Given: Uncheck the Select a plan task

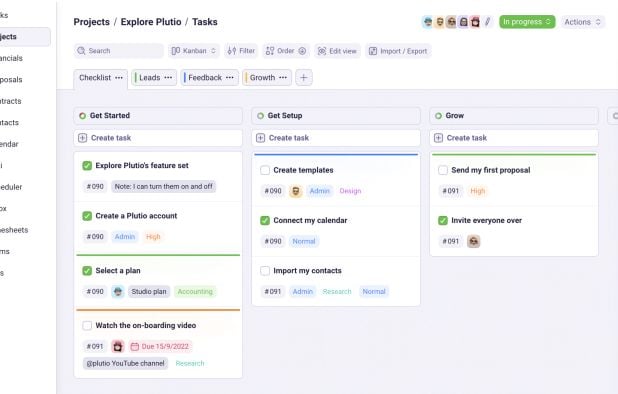Looking at the screenshot, I should tap(87, 271).
